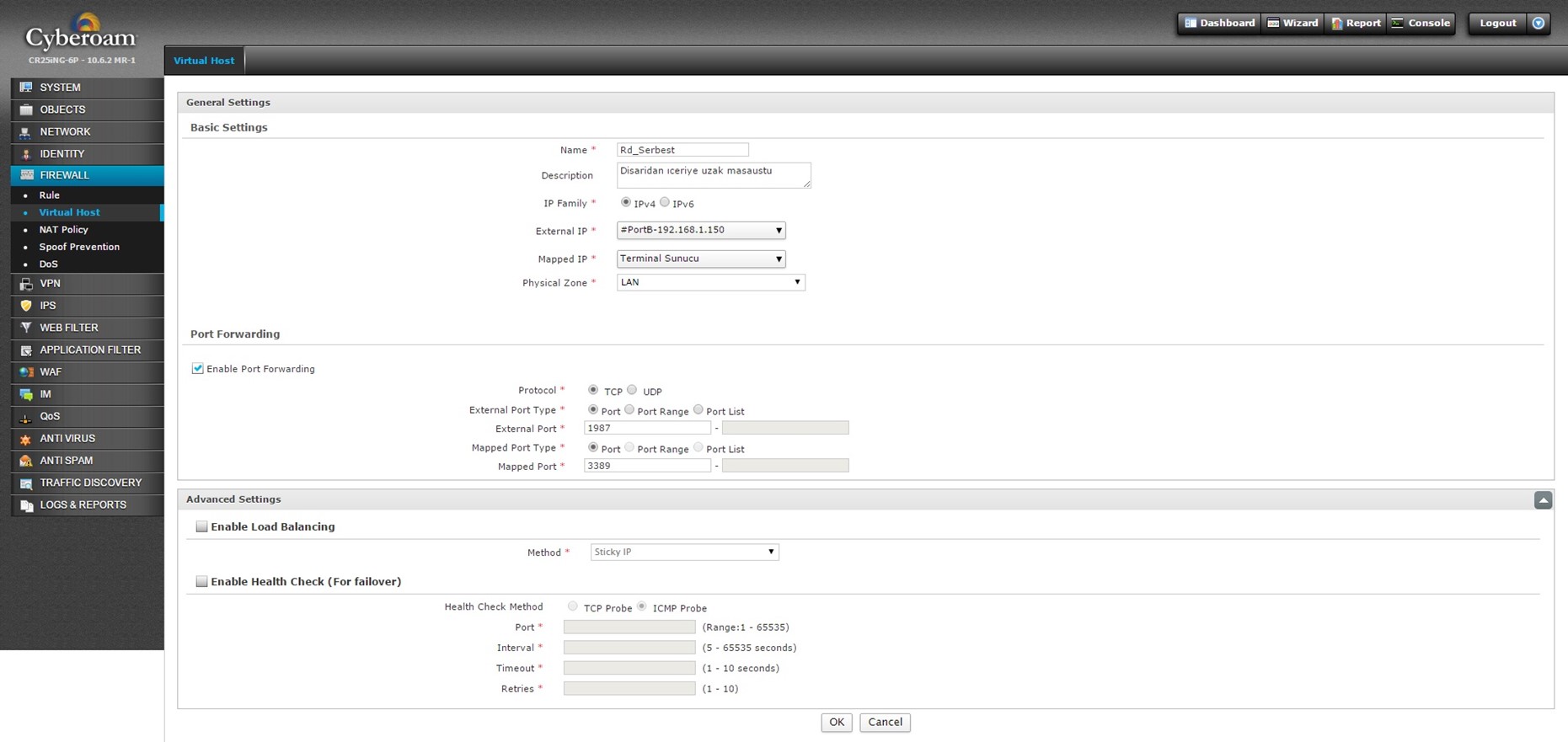Click the QoS menu icon

coord(26,417)
